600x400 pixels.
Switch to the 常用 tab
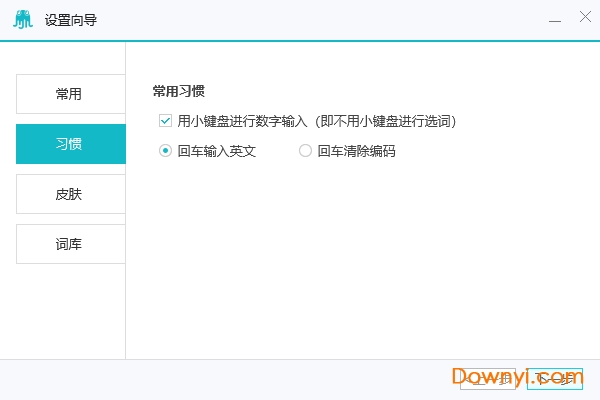(69, 94)
